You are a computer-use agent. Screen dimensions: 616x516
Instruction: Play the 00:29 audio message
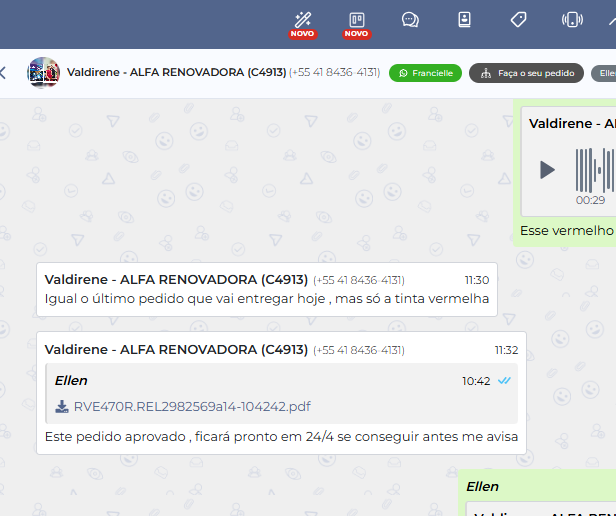tap(547, 170)
